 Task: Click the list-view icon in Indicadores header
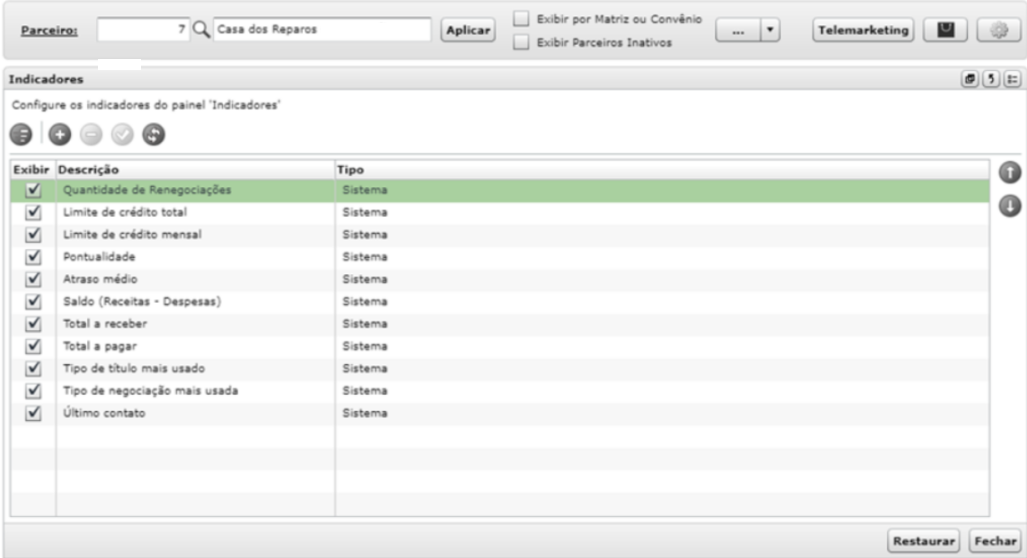(x=1012, y=79)
